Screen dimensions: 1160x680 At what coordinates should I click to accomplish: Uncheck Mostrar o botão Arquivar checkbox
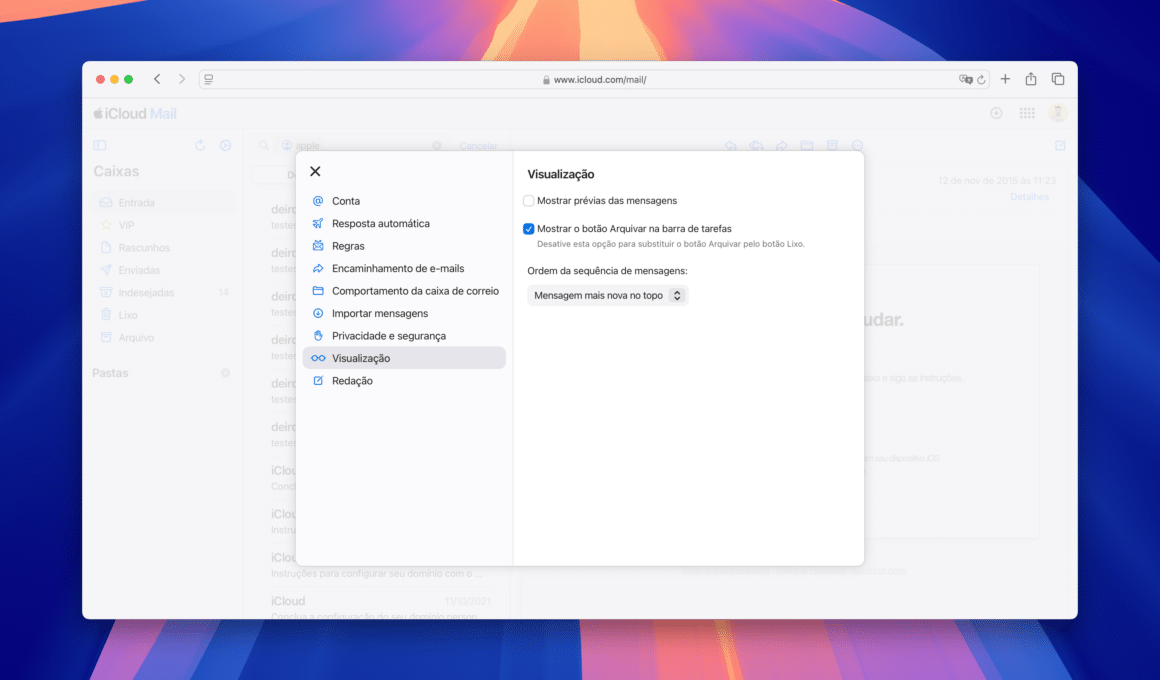click(x=528, y=229)
